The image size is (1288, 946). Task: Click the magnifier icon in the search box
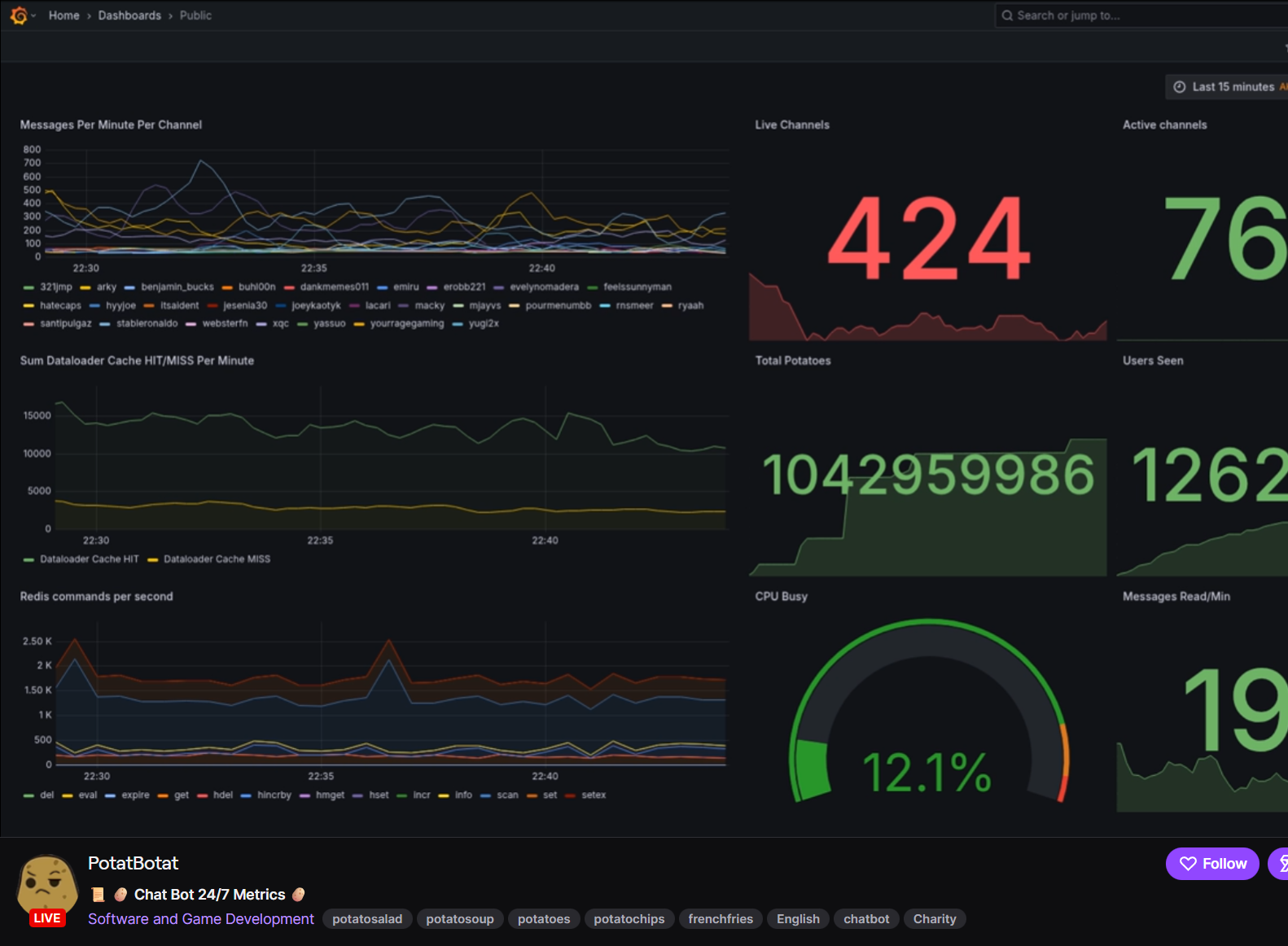(x=1007, y=15)
